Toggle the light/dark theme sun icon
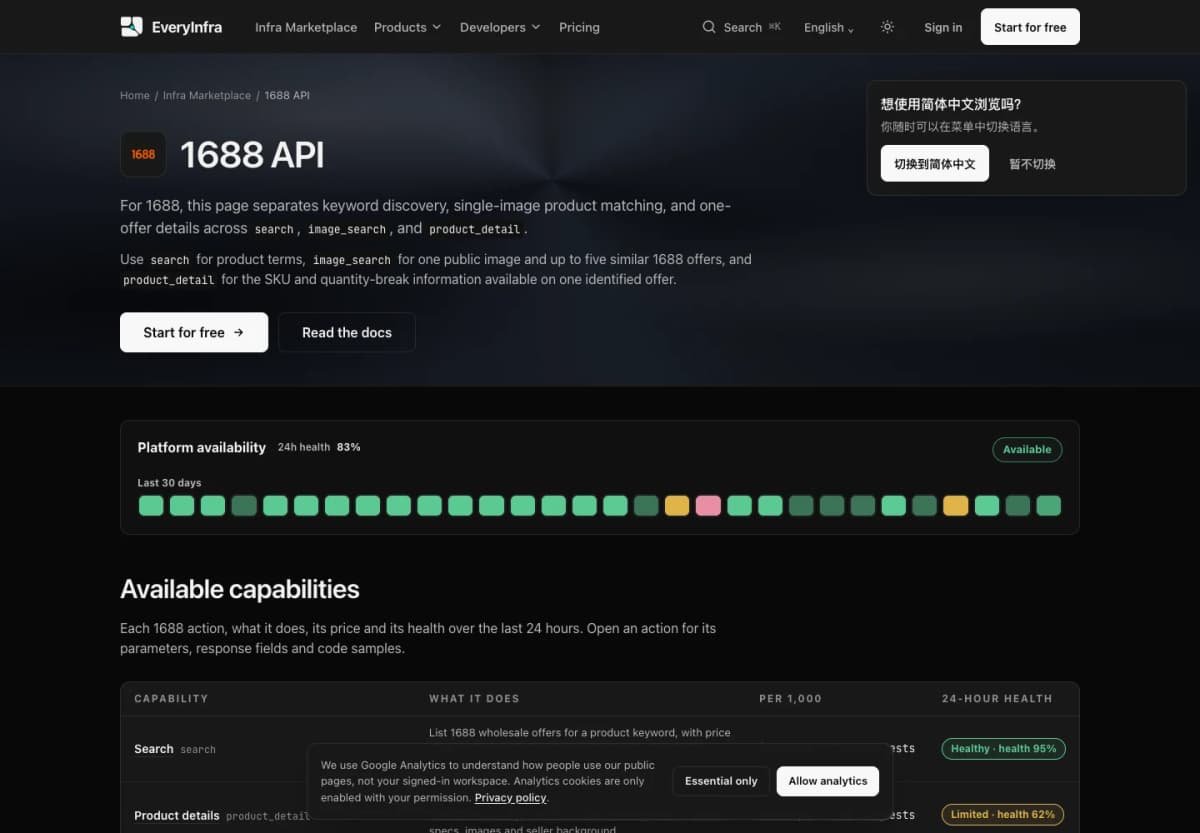Viewport: 1200px width, 833px height. (x=887, y=27)
